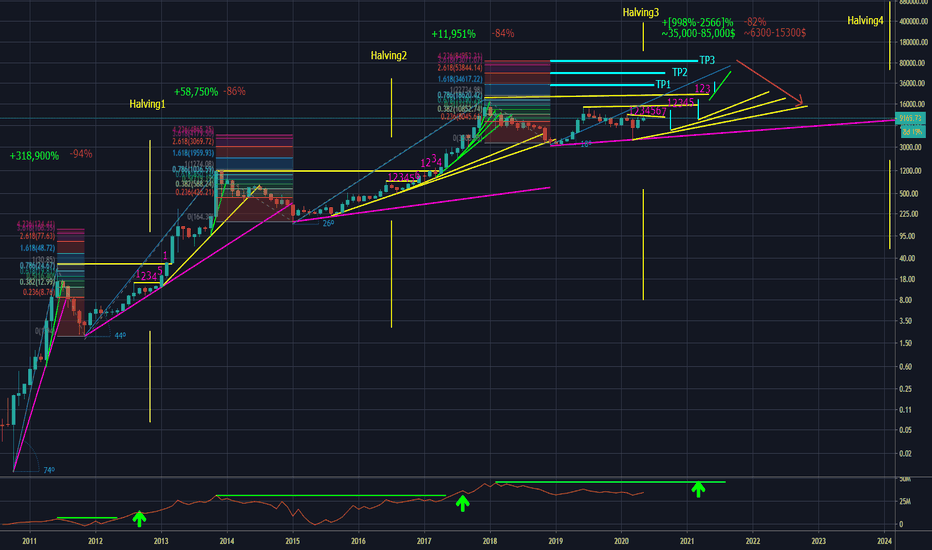
Task: Click "180000.00" on the price axis
Action: (912, 42)
